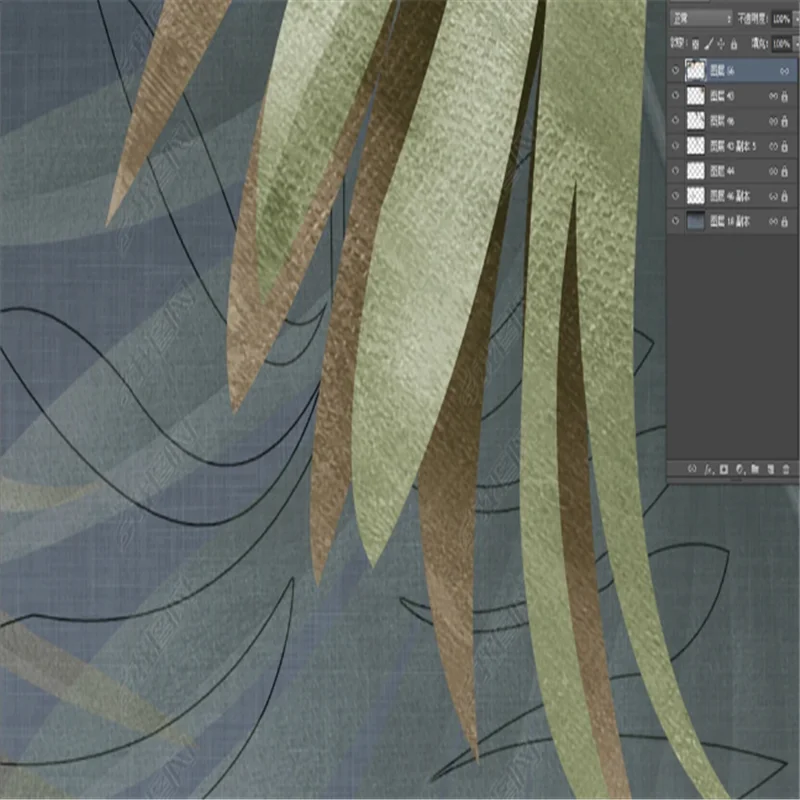The height and width of the screenshot is (800, 800).
Task: Add a layer mask
Action: [724, 468]
